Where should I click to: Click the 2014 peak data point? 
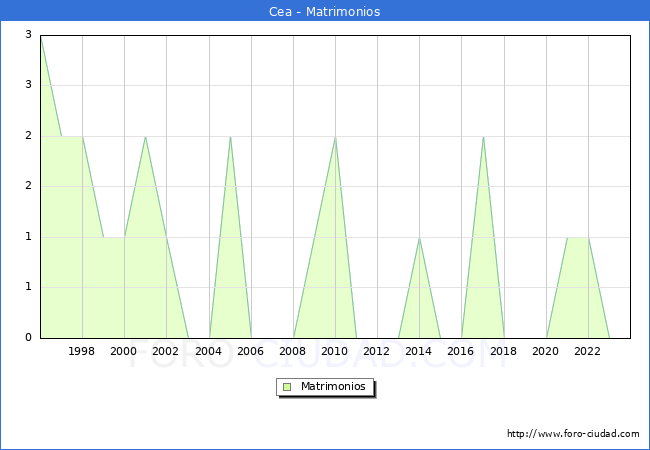coord(419,237)
